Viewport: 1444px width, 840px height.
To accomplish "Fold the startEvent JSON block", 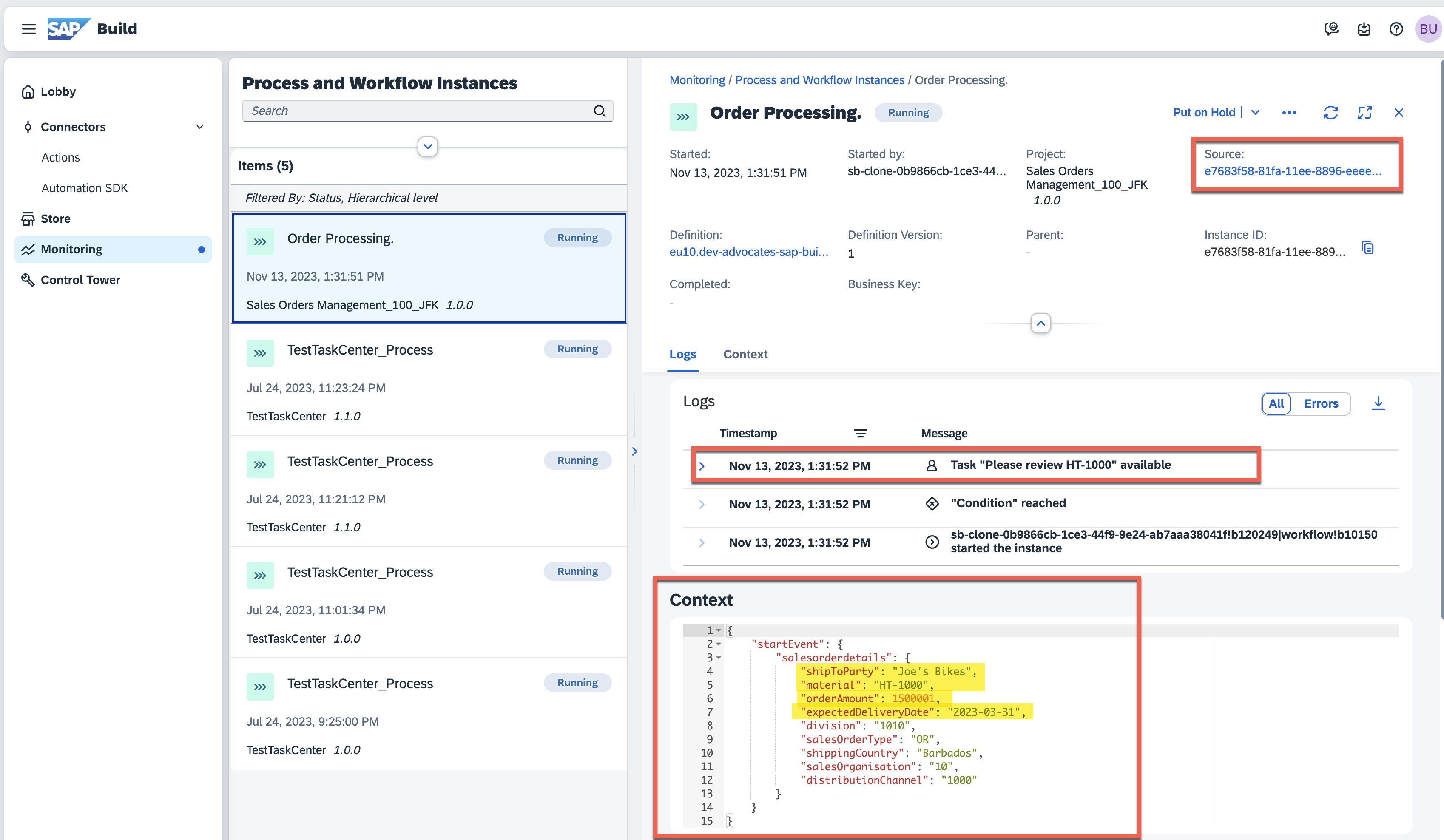I will pos(718,644).
